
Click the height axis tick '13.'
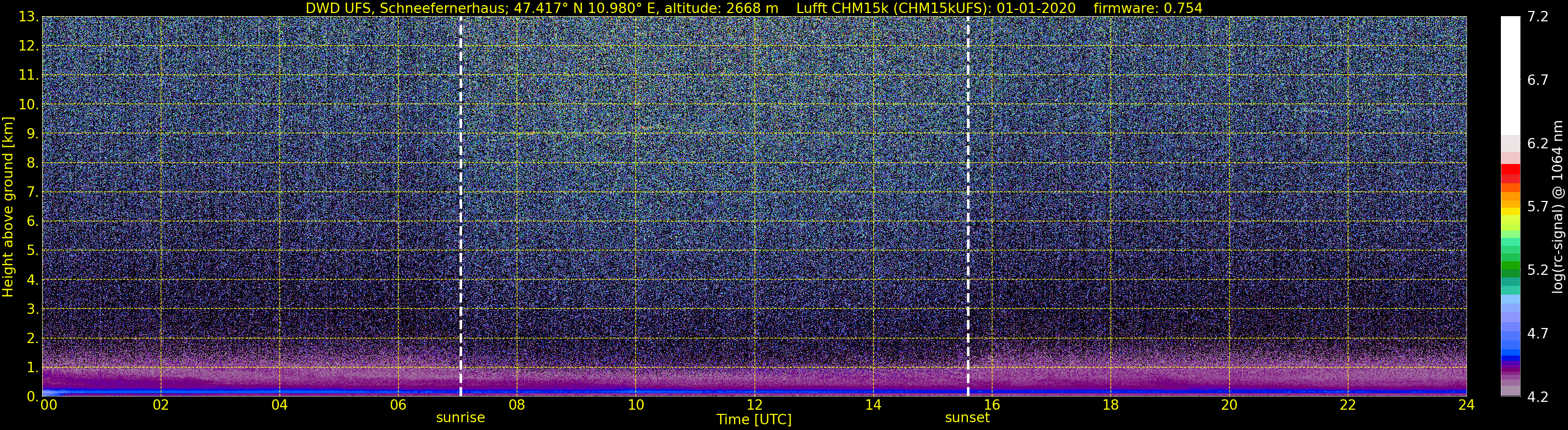click(x=29, y=17)
